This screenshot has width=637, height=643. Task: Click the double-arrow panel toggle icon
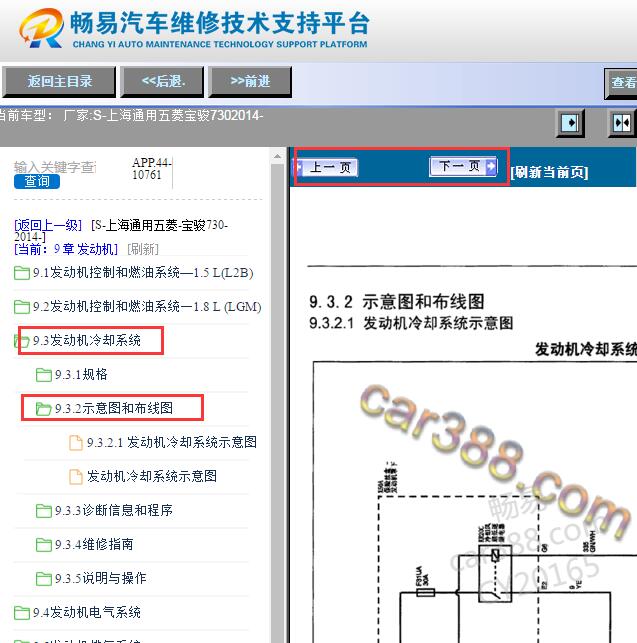(622, 123)
